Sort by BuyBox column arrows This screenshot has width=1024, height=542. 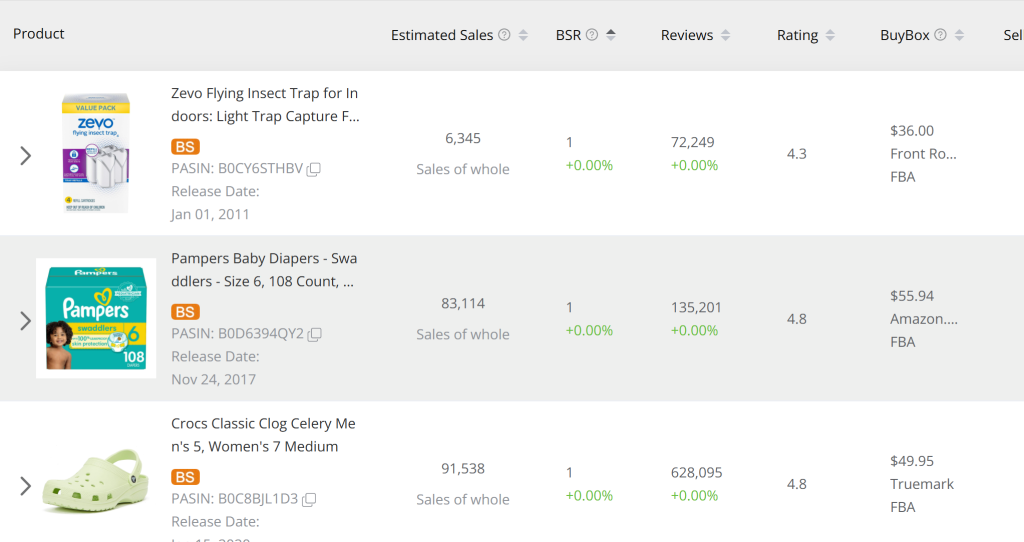(959, 35)
